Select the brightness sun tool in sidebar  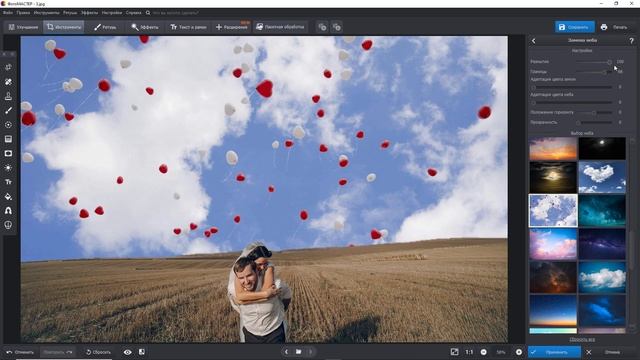point(8,167)
